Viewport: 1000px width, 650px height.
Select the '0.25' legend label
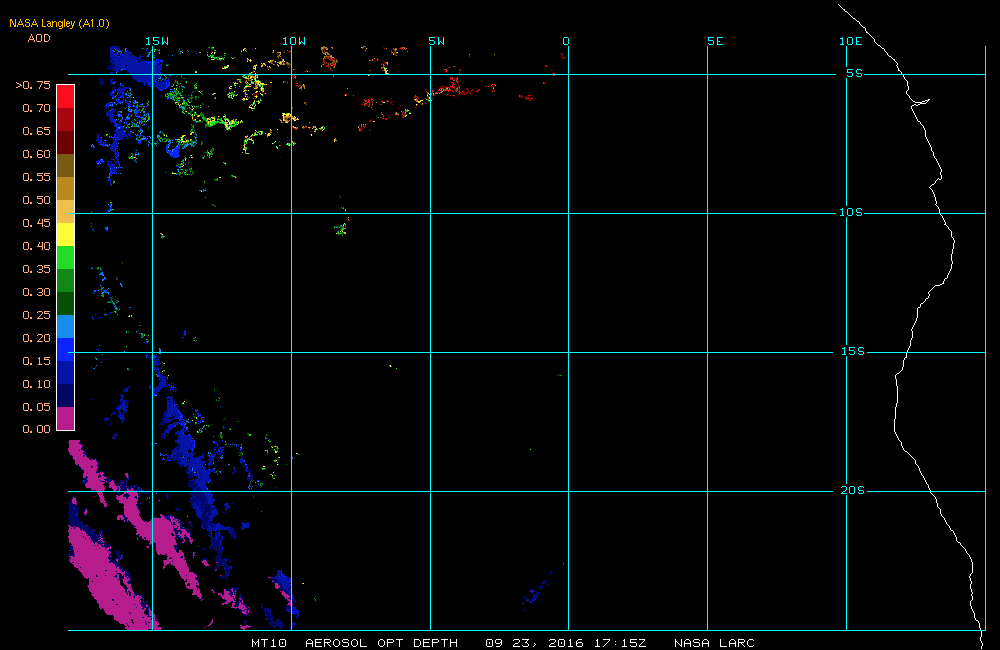click(x=36, y=315)
